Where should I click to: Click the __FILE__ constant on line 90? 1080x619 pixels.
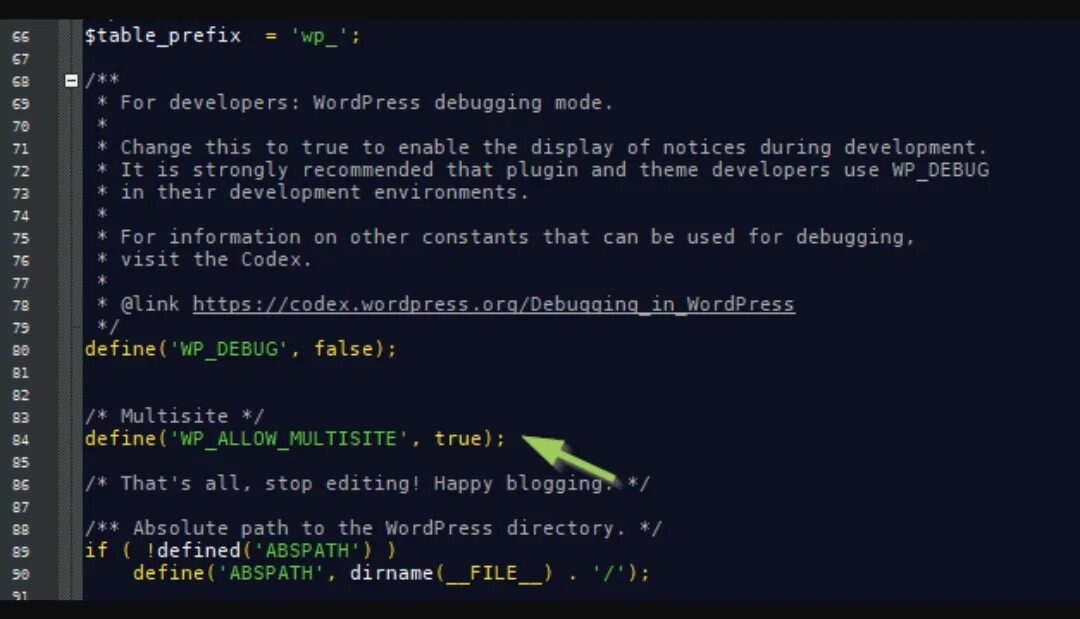pyautogui.click(x=493, y=573)
